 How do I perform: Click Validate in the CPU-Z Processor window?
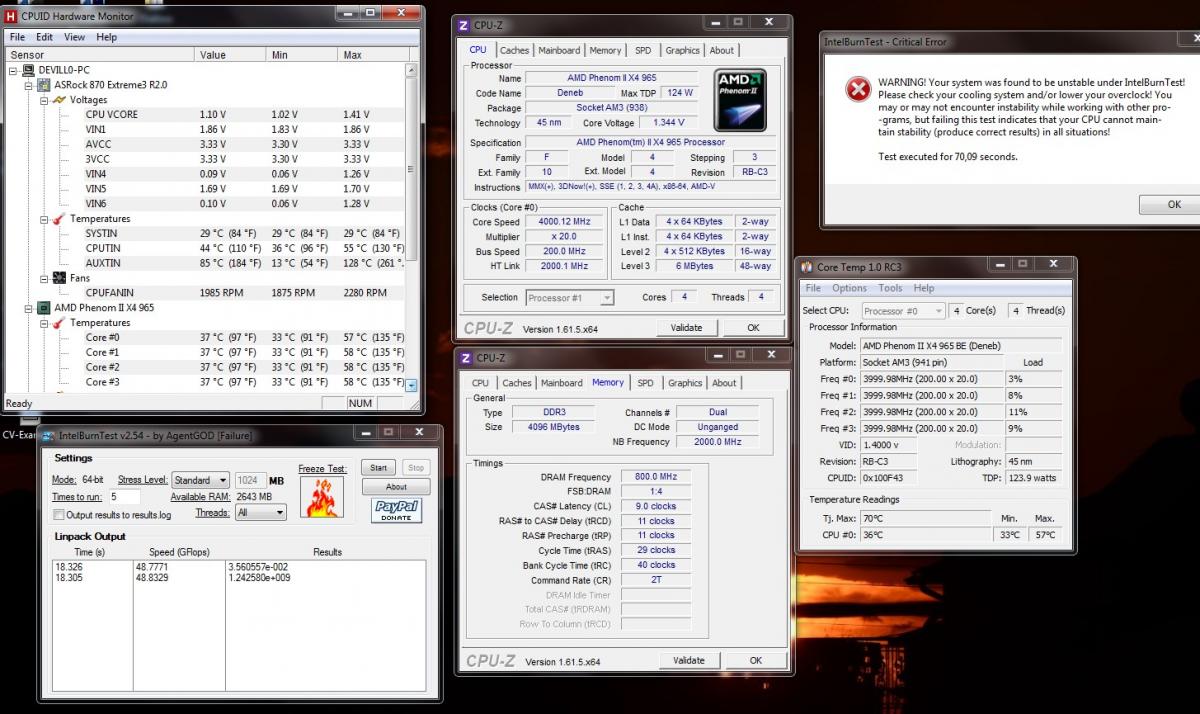tap(687, 327)
